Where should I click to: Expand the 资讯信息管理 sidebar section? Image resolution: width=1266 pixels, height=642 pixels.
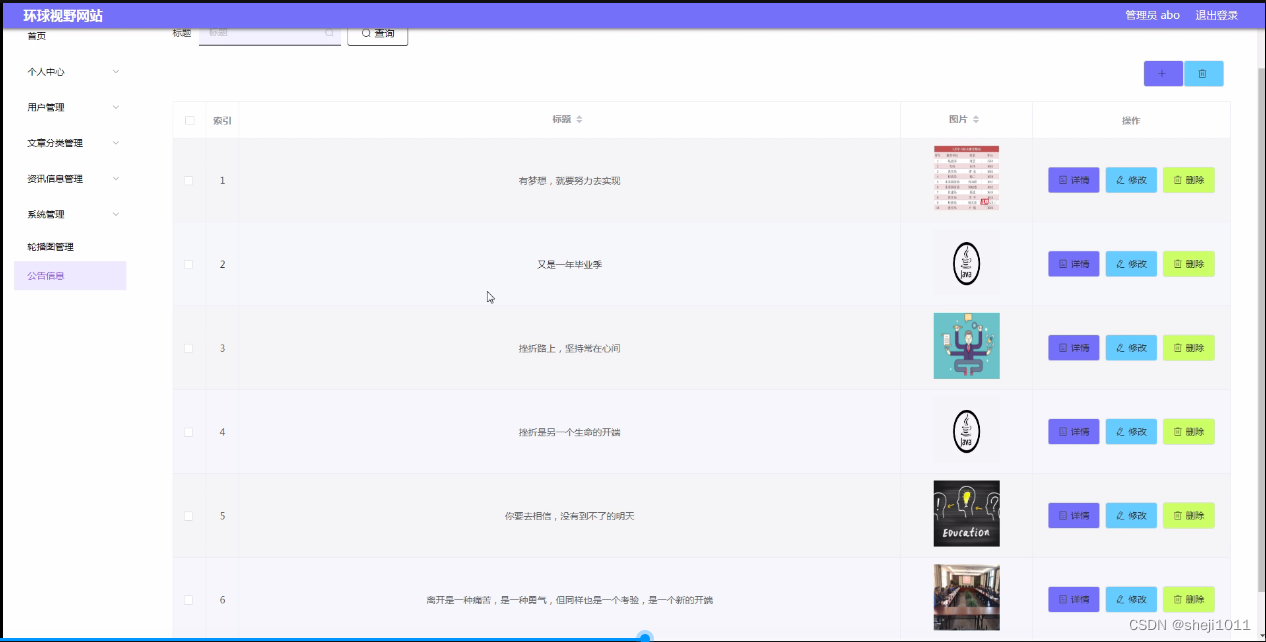pyautogui.click(x=70, y=178)
